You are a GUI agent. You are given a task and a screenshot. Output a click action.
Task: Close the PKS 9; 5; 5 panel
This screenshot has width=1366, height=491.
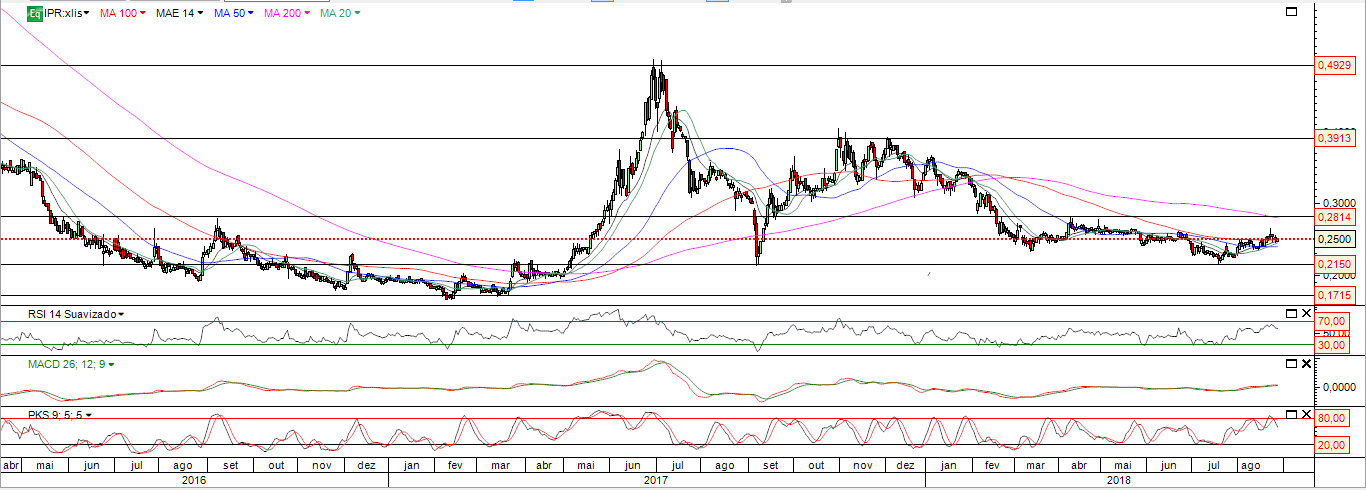point(1305,413)
